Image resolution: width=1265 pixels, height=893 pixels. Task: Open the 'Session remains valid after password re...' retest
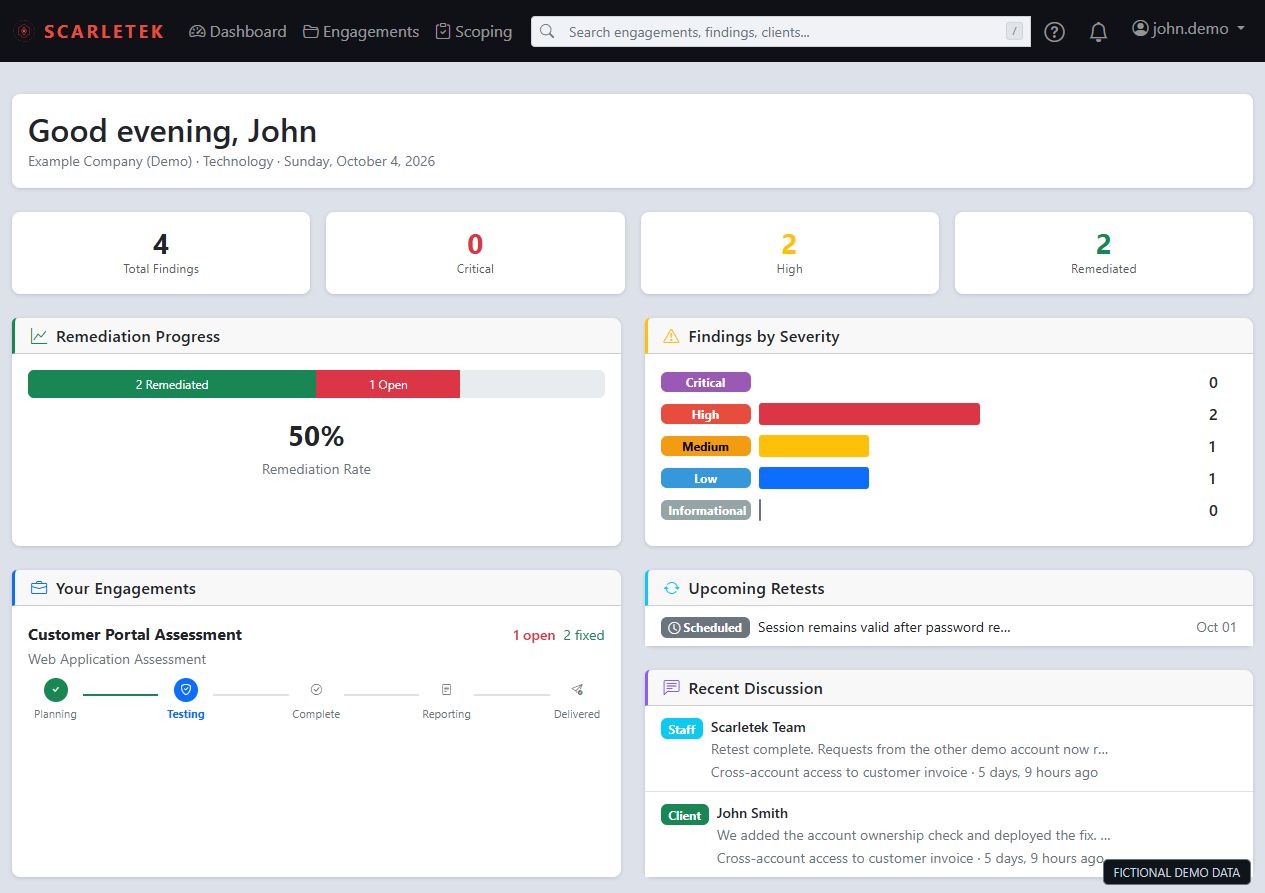[884, 628]
